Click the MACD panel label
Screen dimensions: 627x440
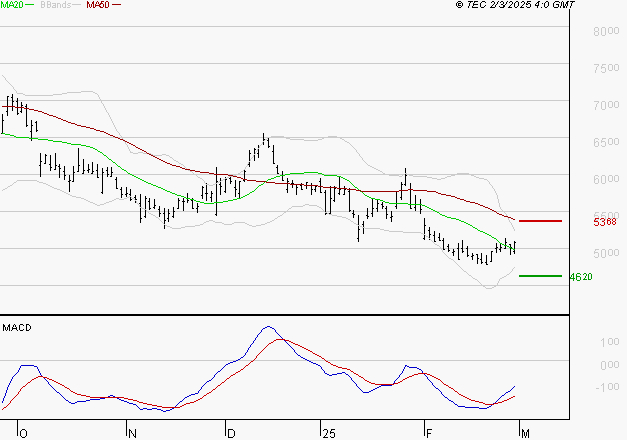[x=17, y=328]
